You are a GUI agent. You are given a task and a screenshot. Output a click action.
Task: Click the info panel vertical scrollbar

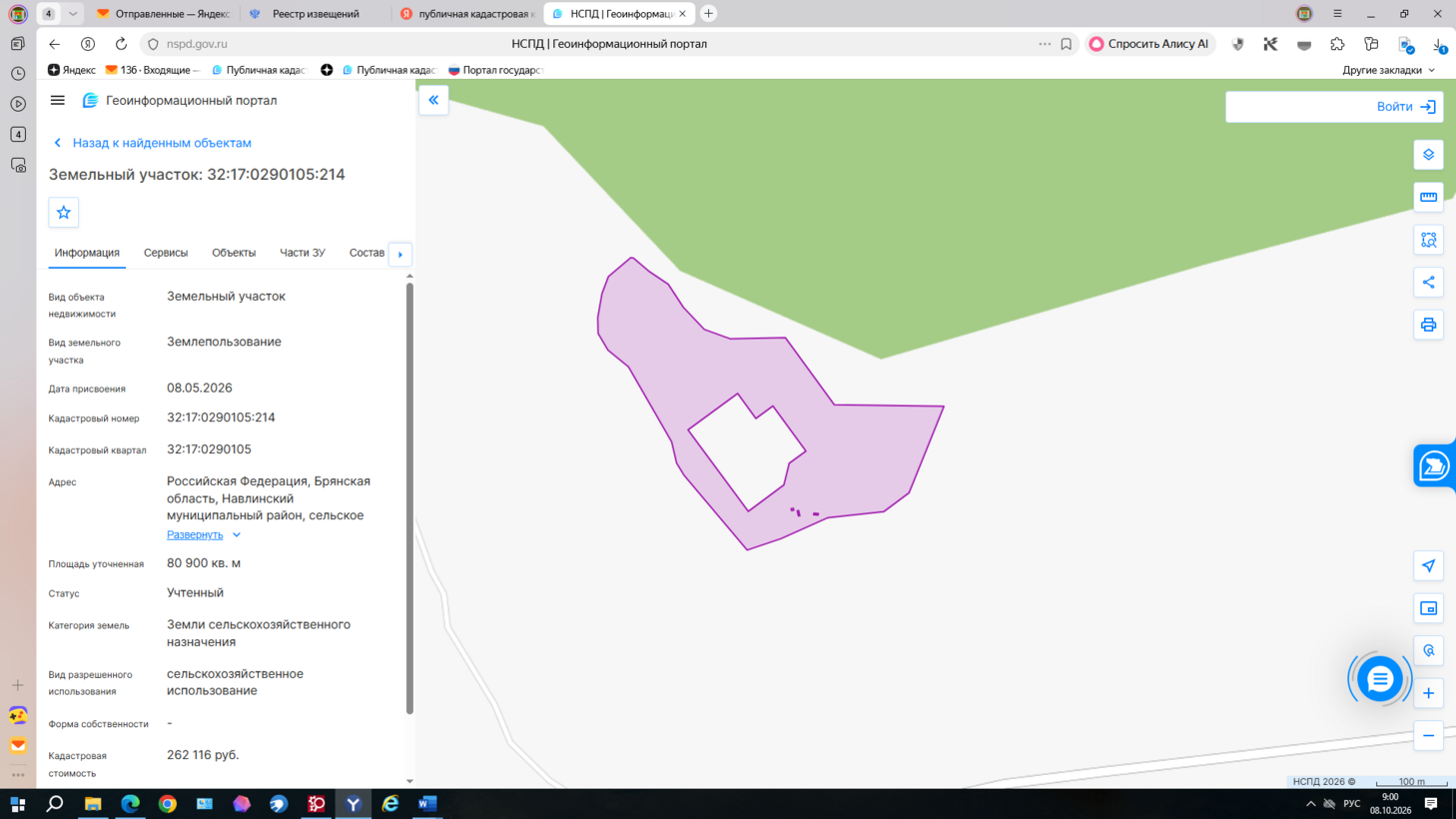pos(409,499)
